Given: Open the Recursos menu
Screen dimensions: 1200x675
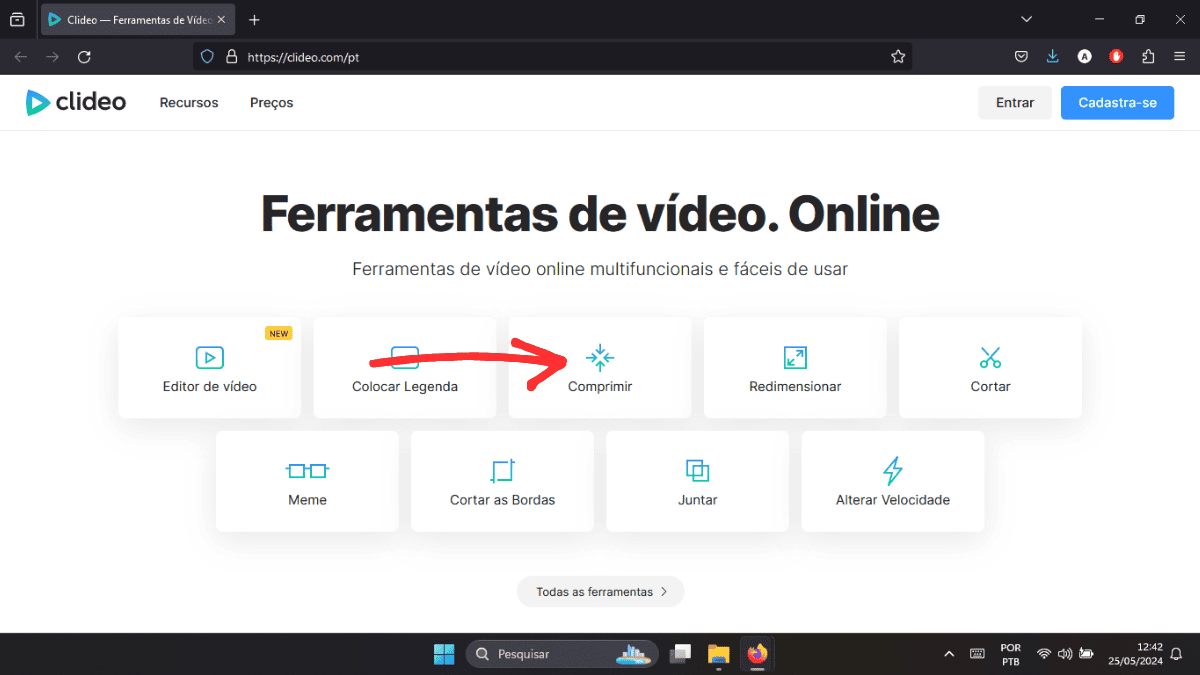Looking at the screenshot, I should click(x=188, y=102).
